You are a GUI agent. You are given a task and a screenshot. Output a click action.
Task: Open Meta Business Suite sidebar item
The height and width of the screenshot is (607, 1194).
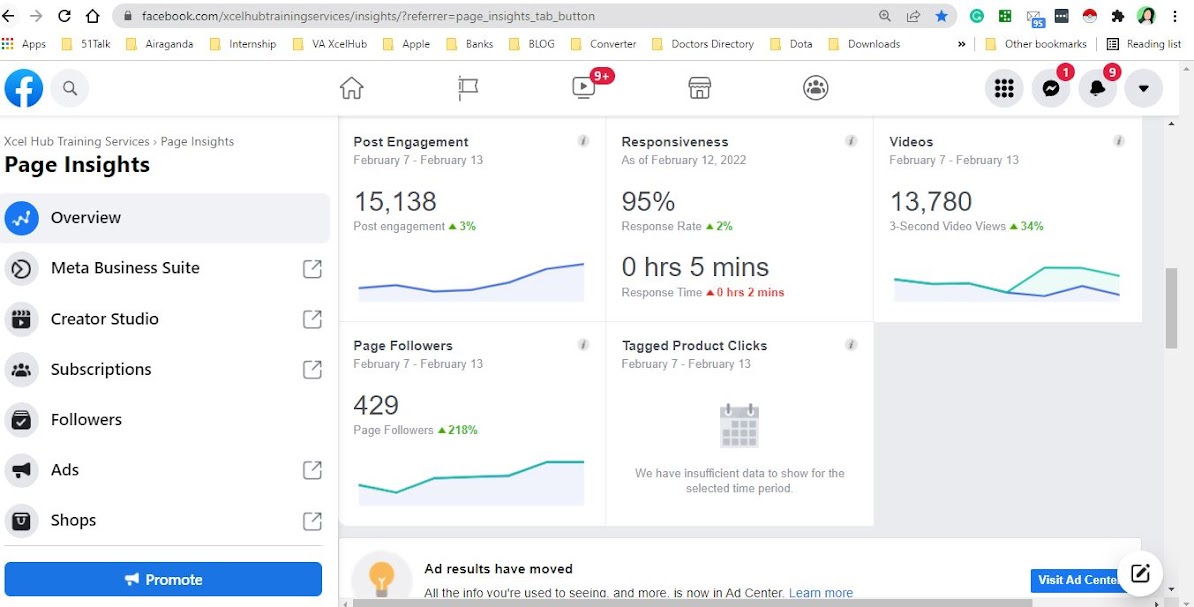coord(166,268)
